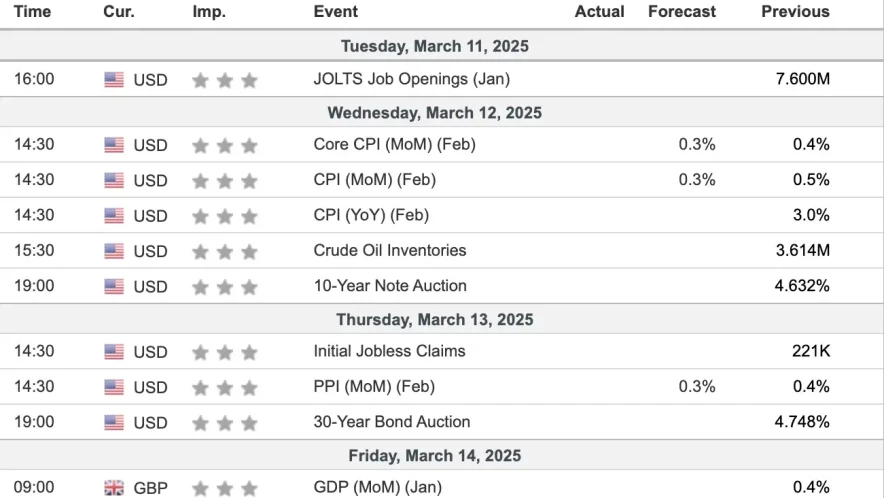Click the Imp. column header
This screenshot has height=498, width=884.
(209, 12)
